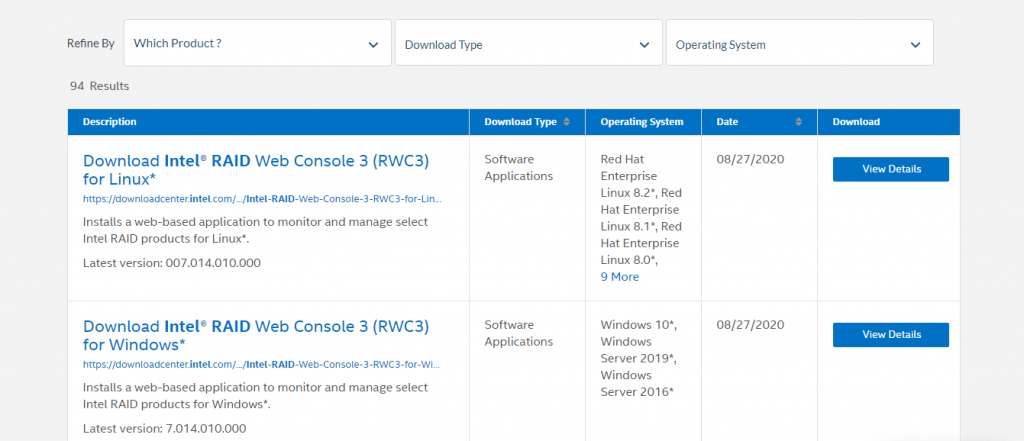Select the 94 Results count text
1024x441 pixels.
99,86
